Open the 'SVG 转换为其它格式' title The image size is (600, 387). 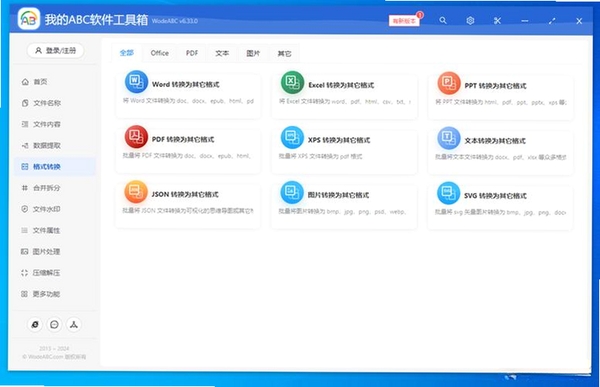496,196
